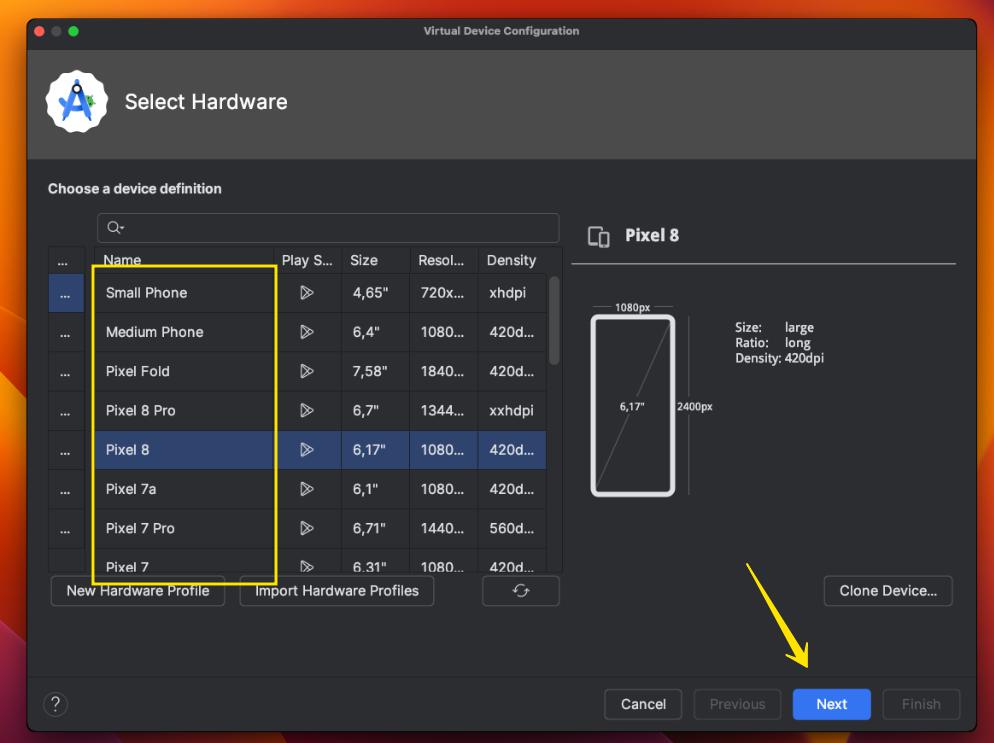Select the Pixel 7a device definition

[320, 489]
